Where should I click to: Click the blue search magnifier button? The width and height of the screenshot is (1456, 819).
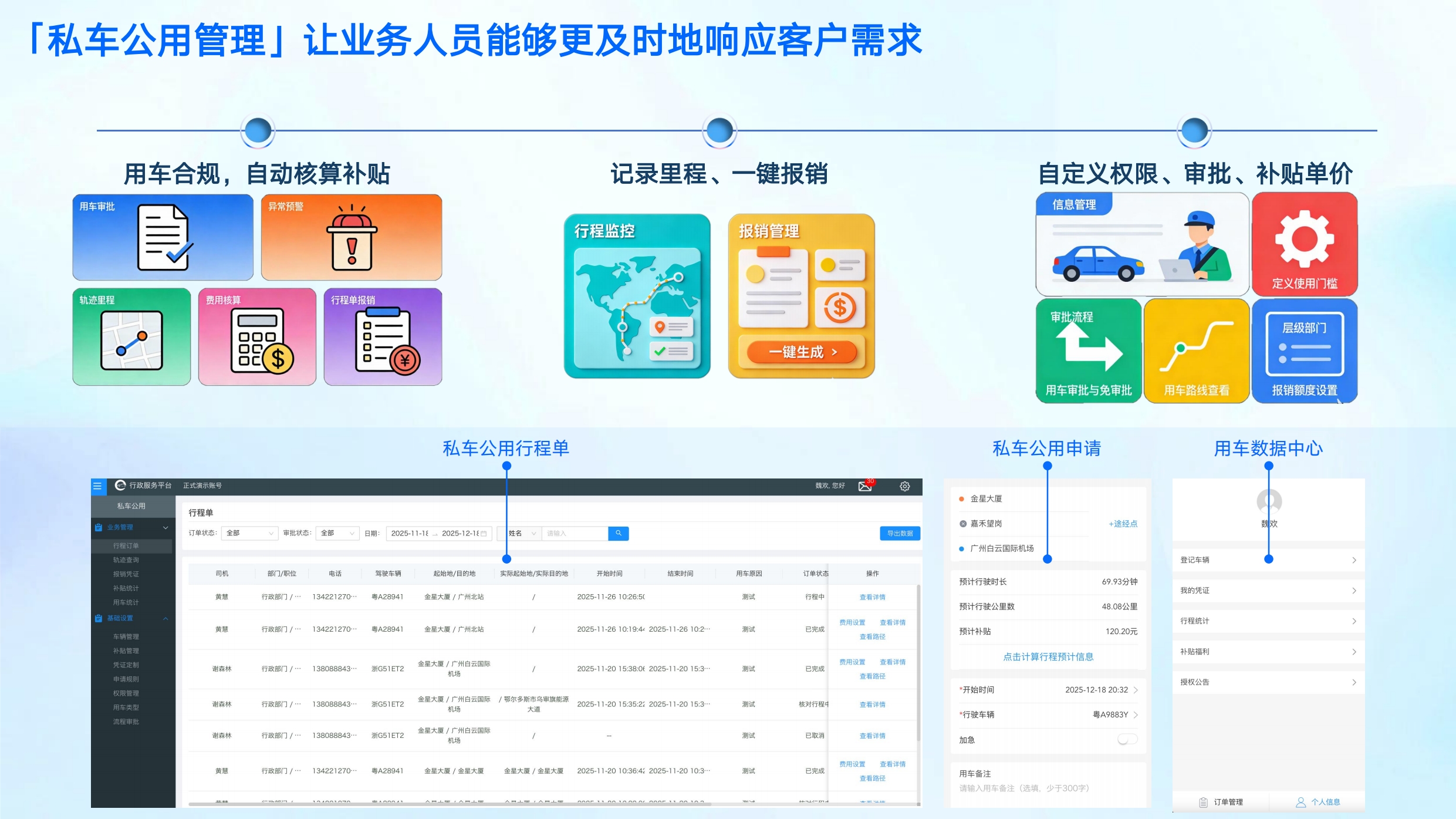coord(618,533)
